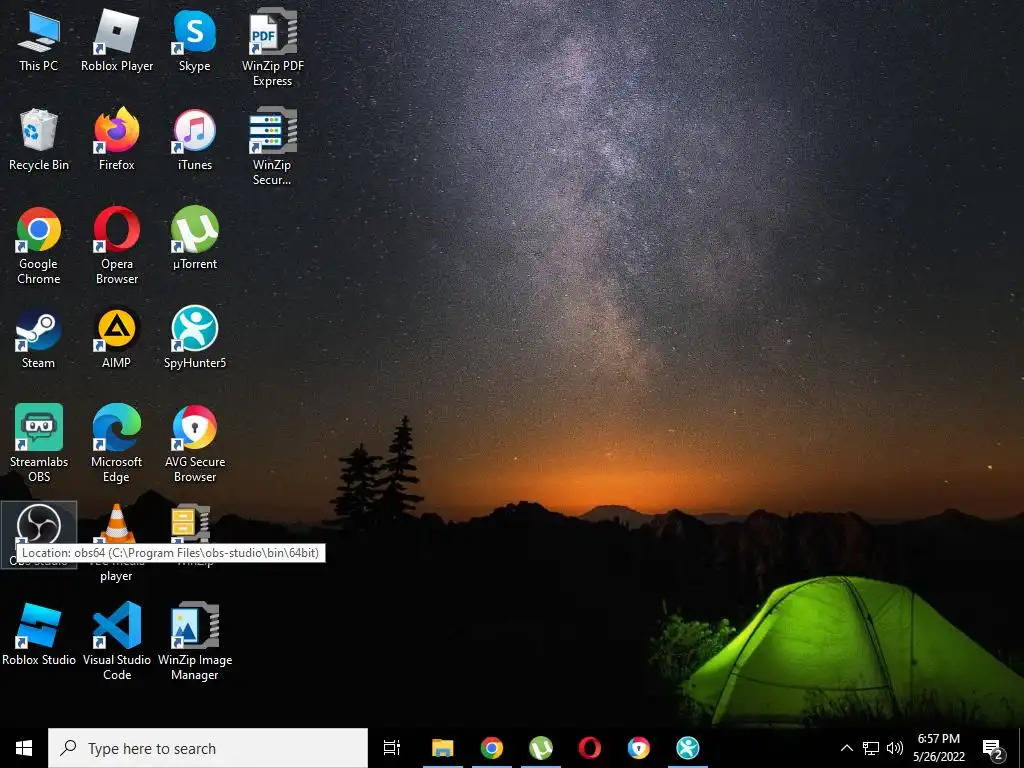The height and width of the screenshot is (768, 1024).
Task: Select the Roblox Player shortcut
Action: pyautogui.click(x=117, y=40)
